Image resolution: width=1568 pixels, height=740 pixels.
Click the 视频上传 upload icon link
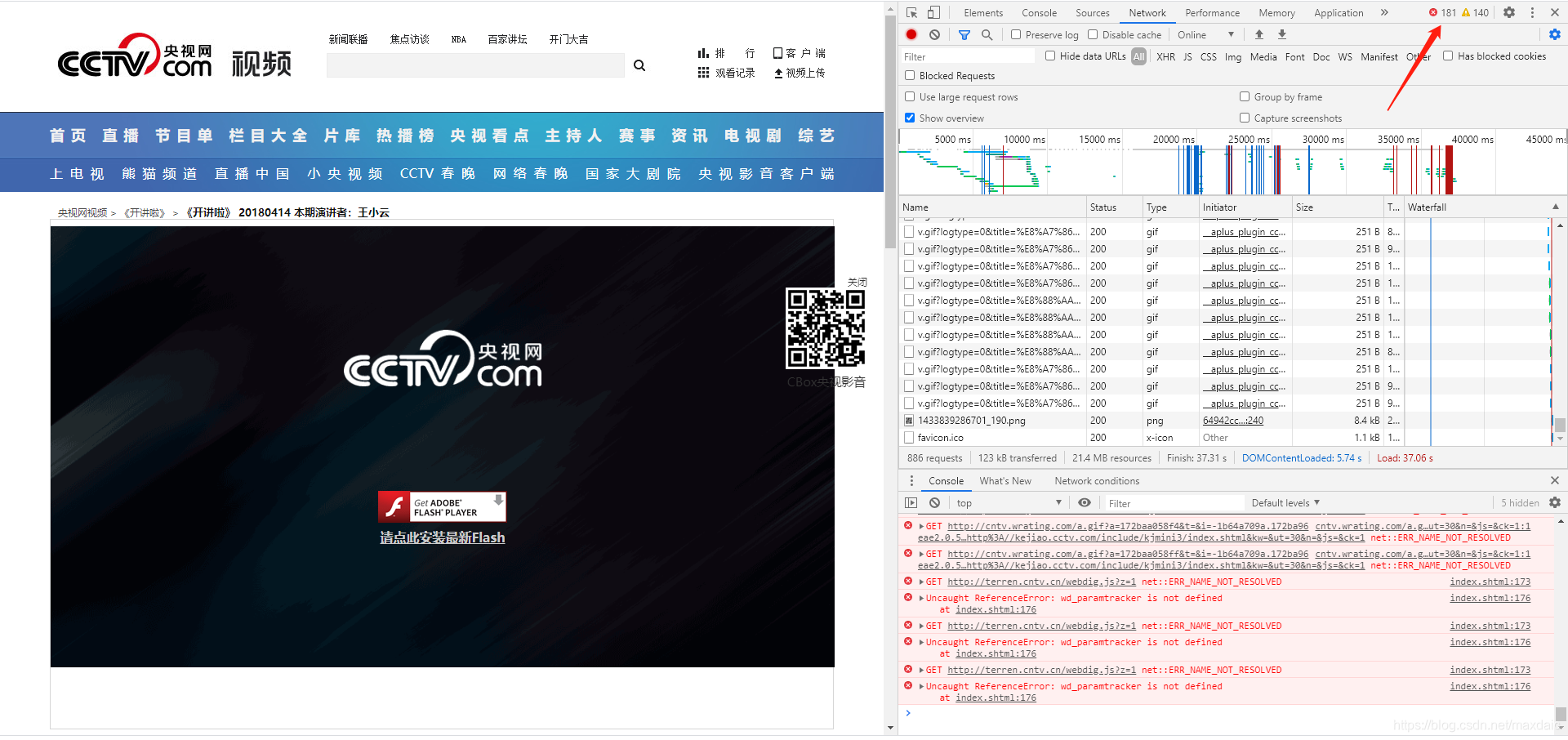(800, 73)
